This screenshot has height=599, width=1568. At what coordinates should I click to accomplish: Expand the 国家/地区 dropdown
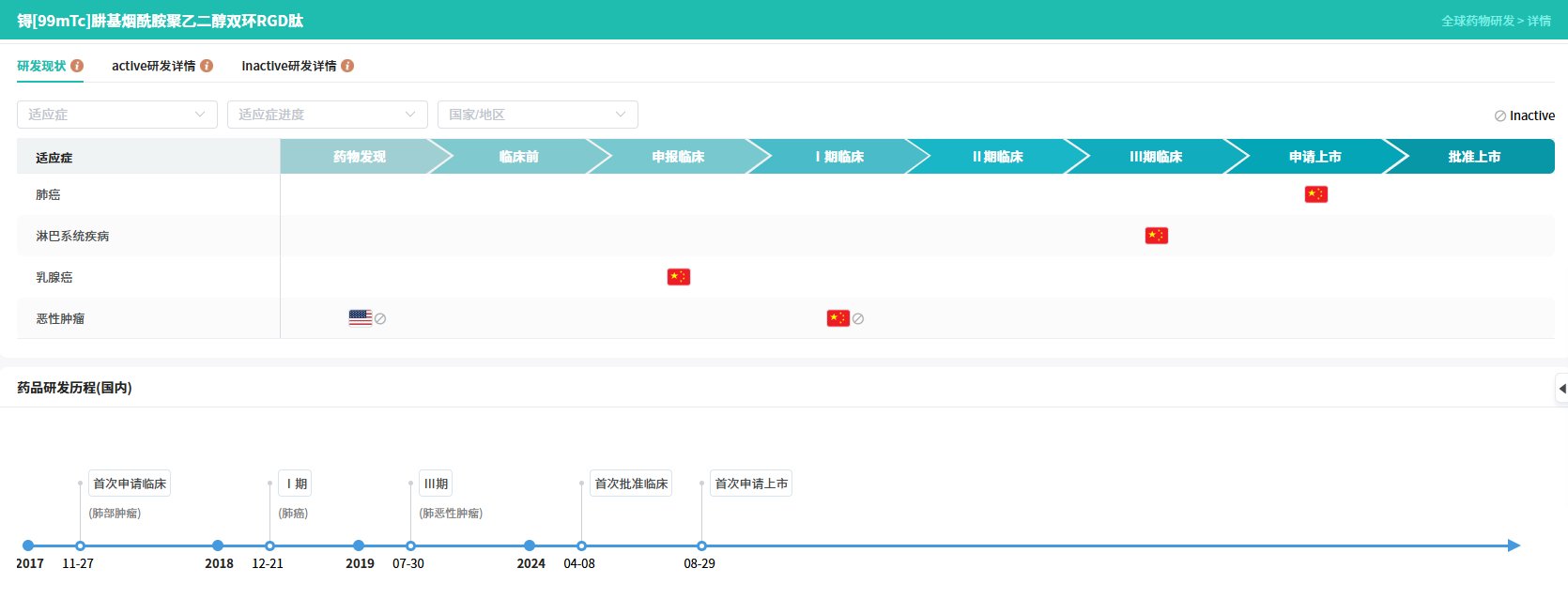click(x=537, y=115)
